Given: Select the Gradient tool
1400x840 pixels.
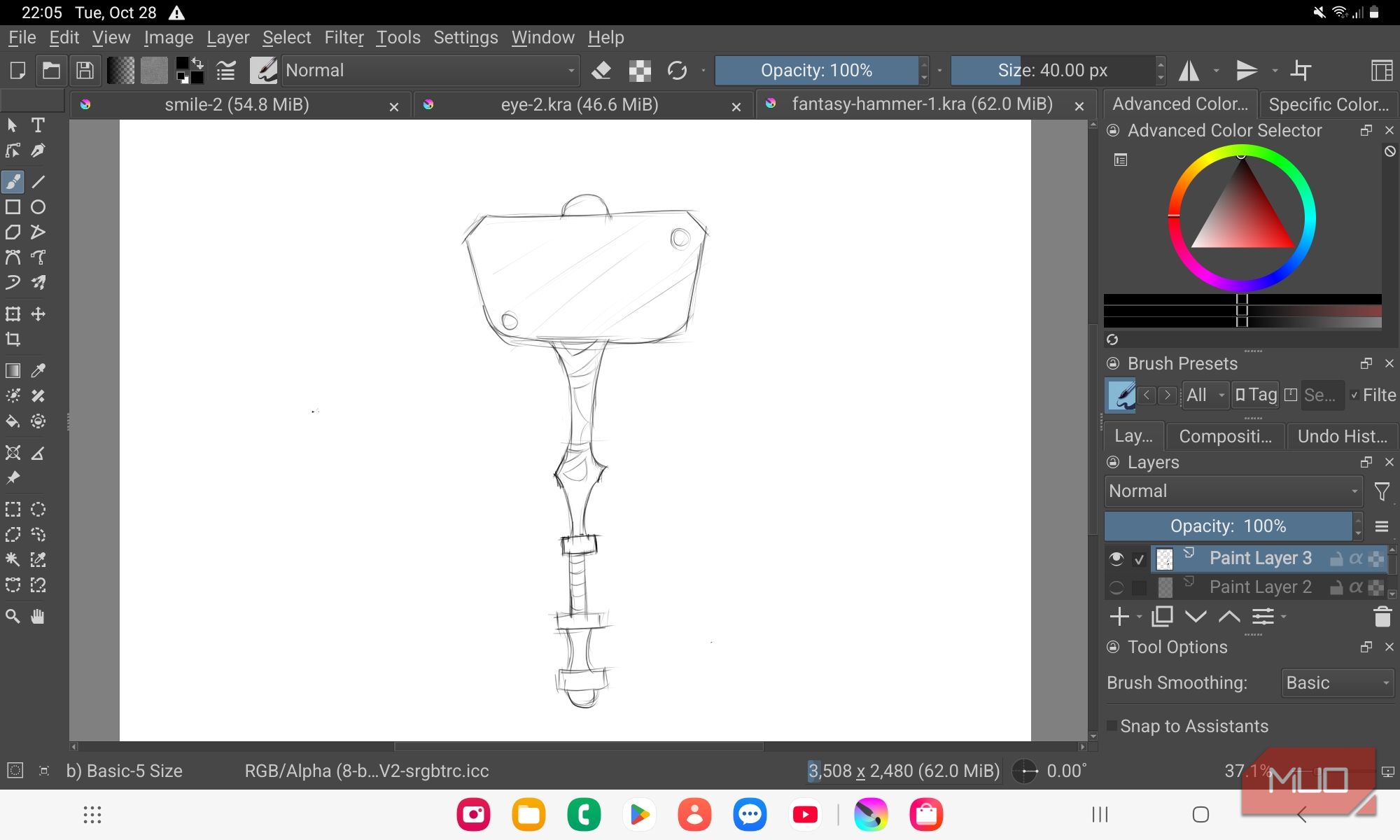Looking at the screenshot, I should [x=13, y=370].
